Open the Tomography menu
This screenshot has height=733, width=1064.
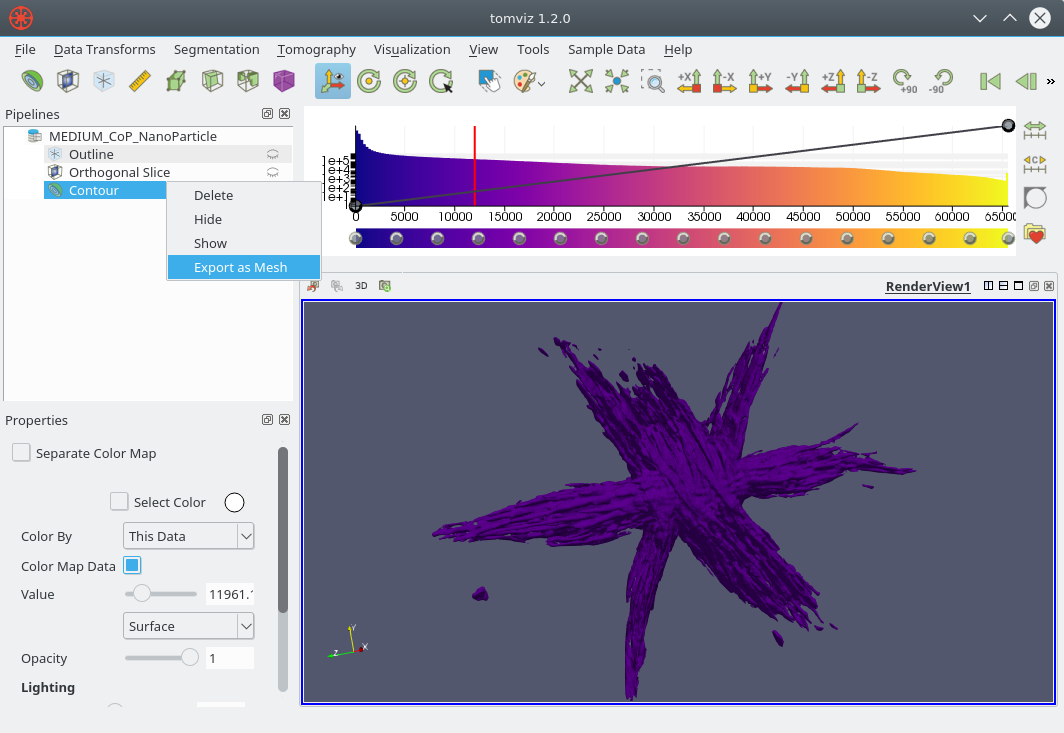[316, 50]
